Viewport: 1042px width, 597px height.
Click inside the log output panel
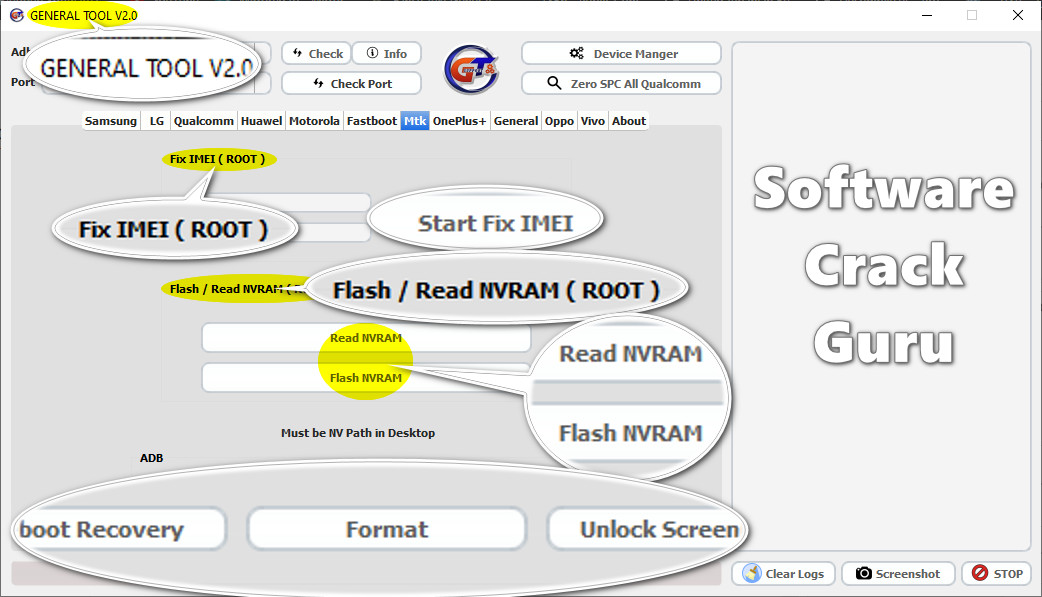(x=881, y=297)
